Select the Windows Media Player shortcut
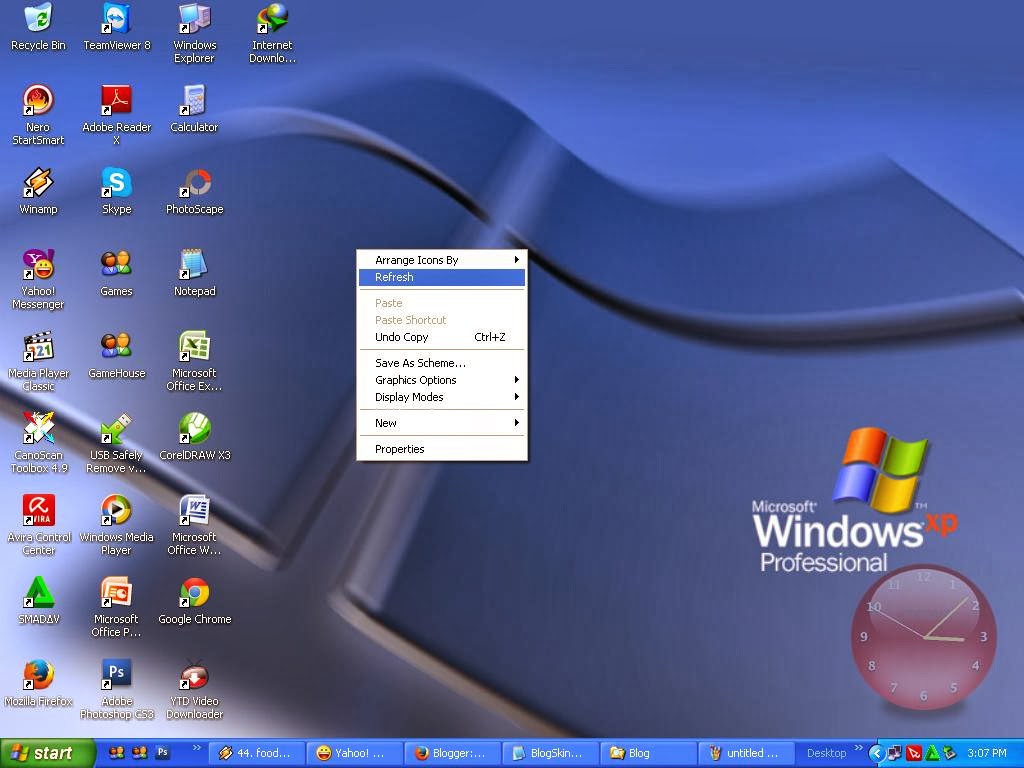The image size is (1024, 768). (x=116, y=525)
